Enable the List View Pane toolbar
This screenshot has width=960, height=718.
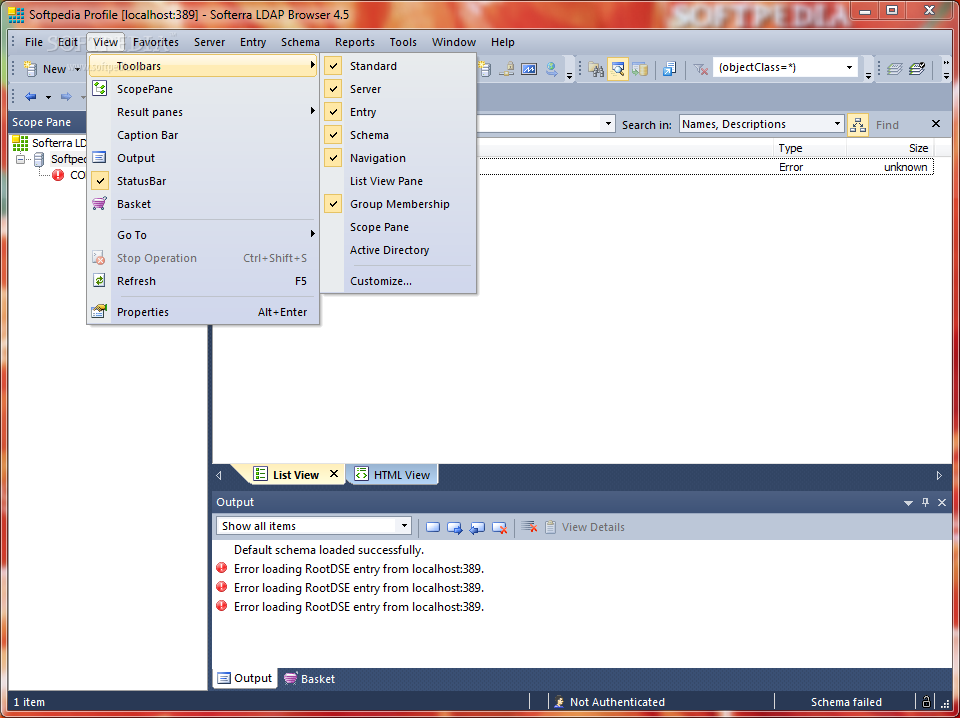(398, 181)
